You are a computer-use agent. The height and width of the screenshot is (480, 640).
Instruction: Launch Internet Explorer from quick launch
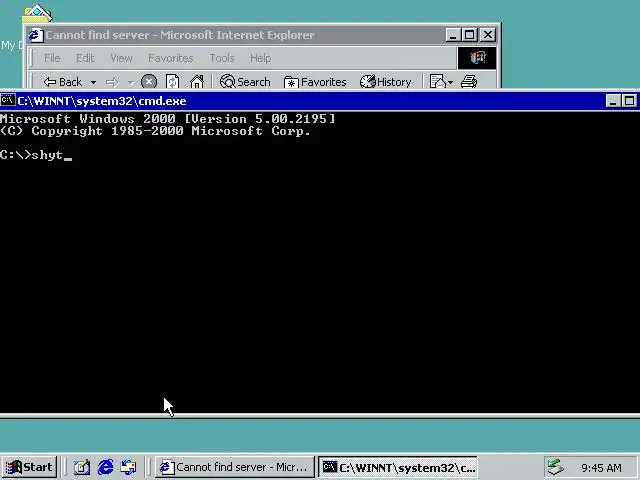(105, 467)
